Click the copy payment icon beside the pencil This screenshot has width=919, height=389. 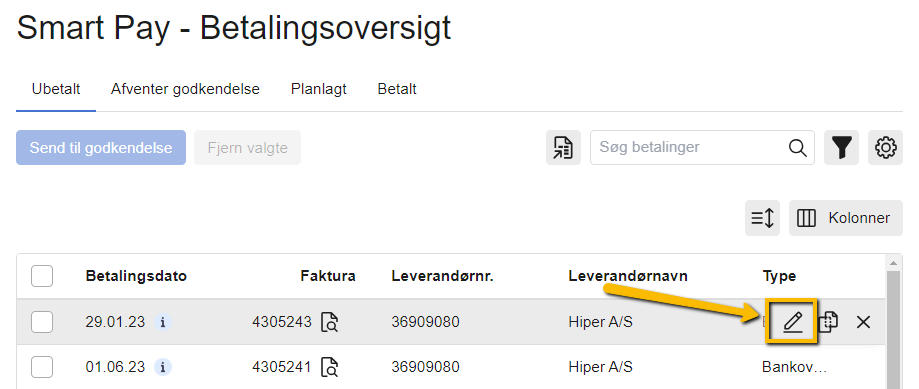pos(828,322)
